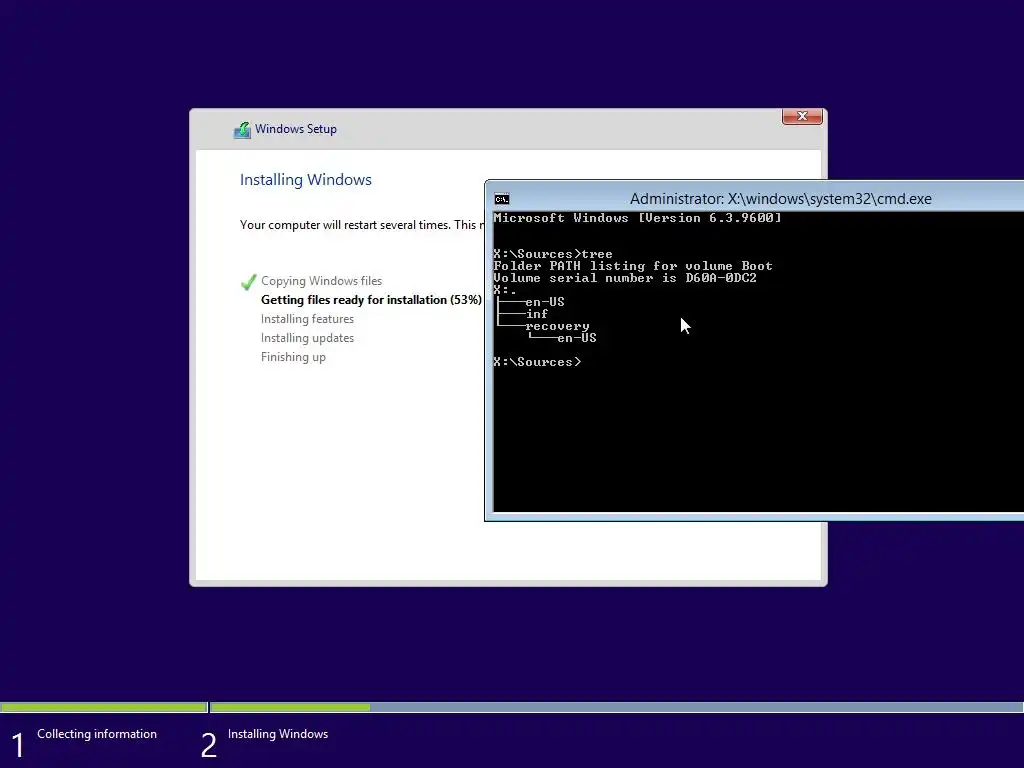Click the cmd.exe window title bar

754,199
